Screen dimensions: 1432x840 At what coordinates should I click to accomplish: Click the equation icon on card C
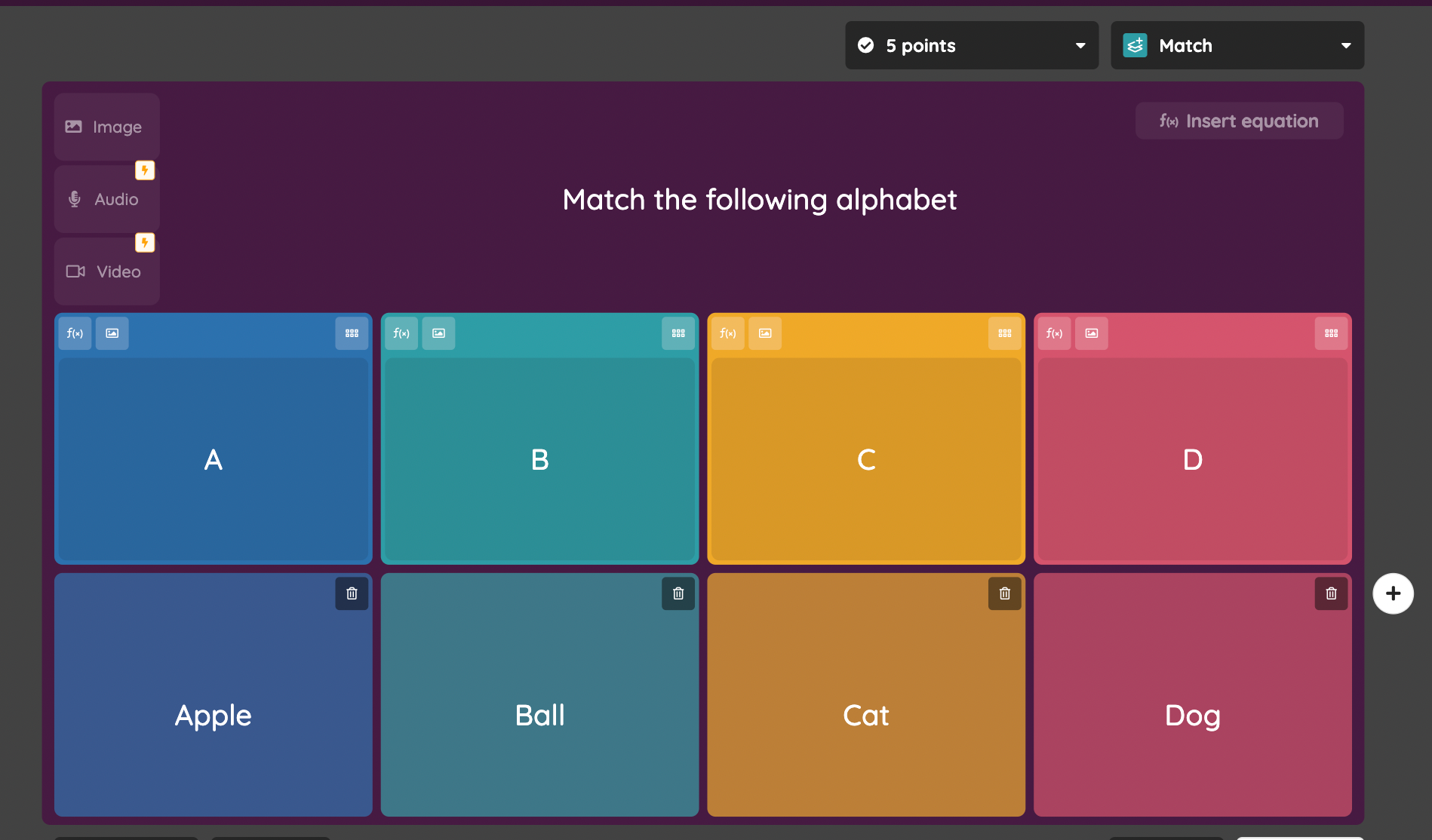tap(727, 333)
